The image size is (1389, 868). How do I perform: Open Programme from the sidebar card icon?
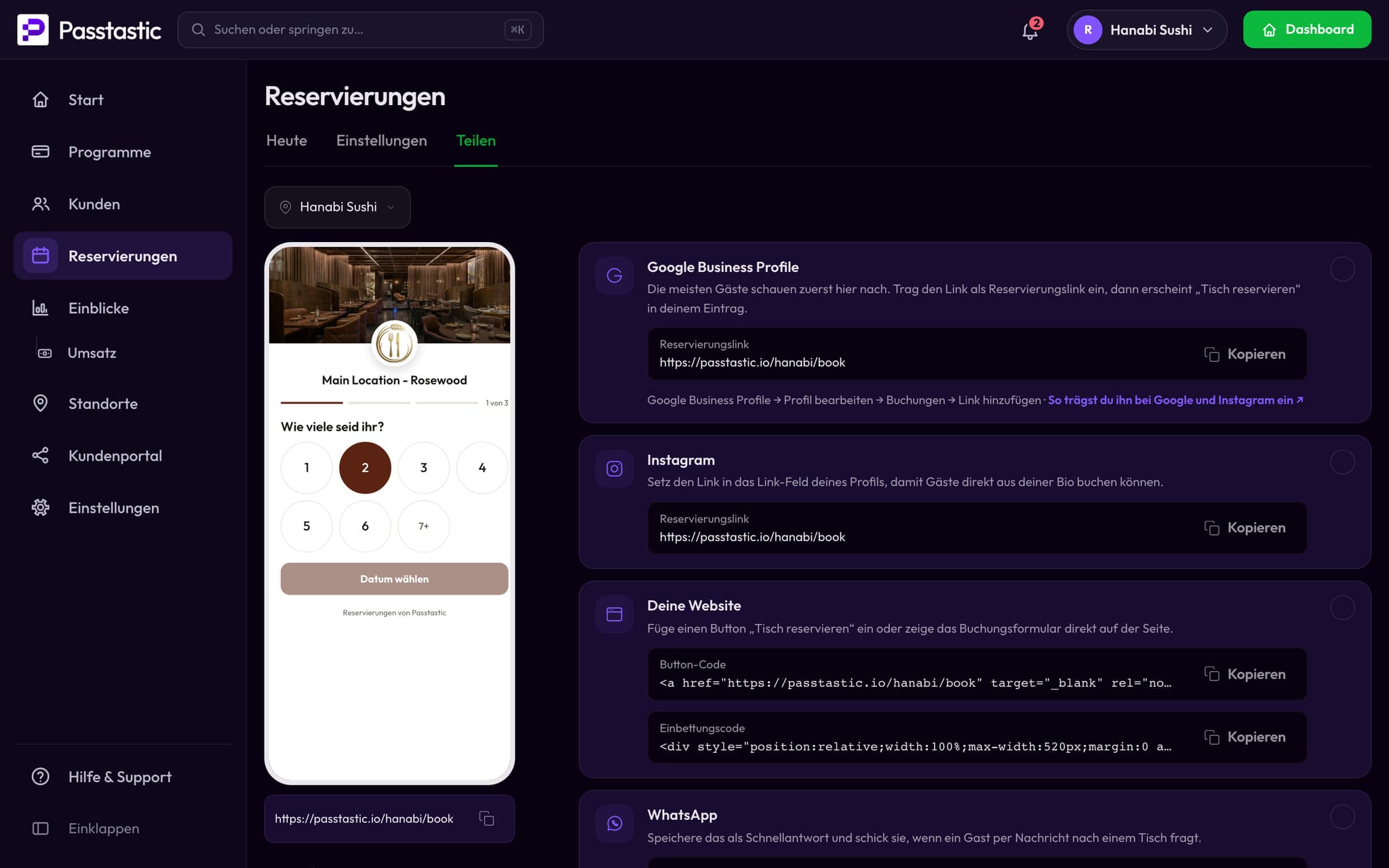point(41,151)
